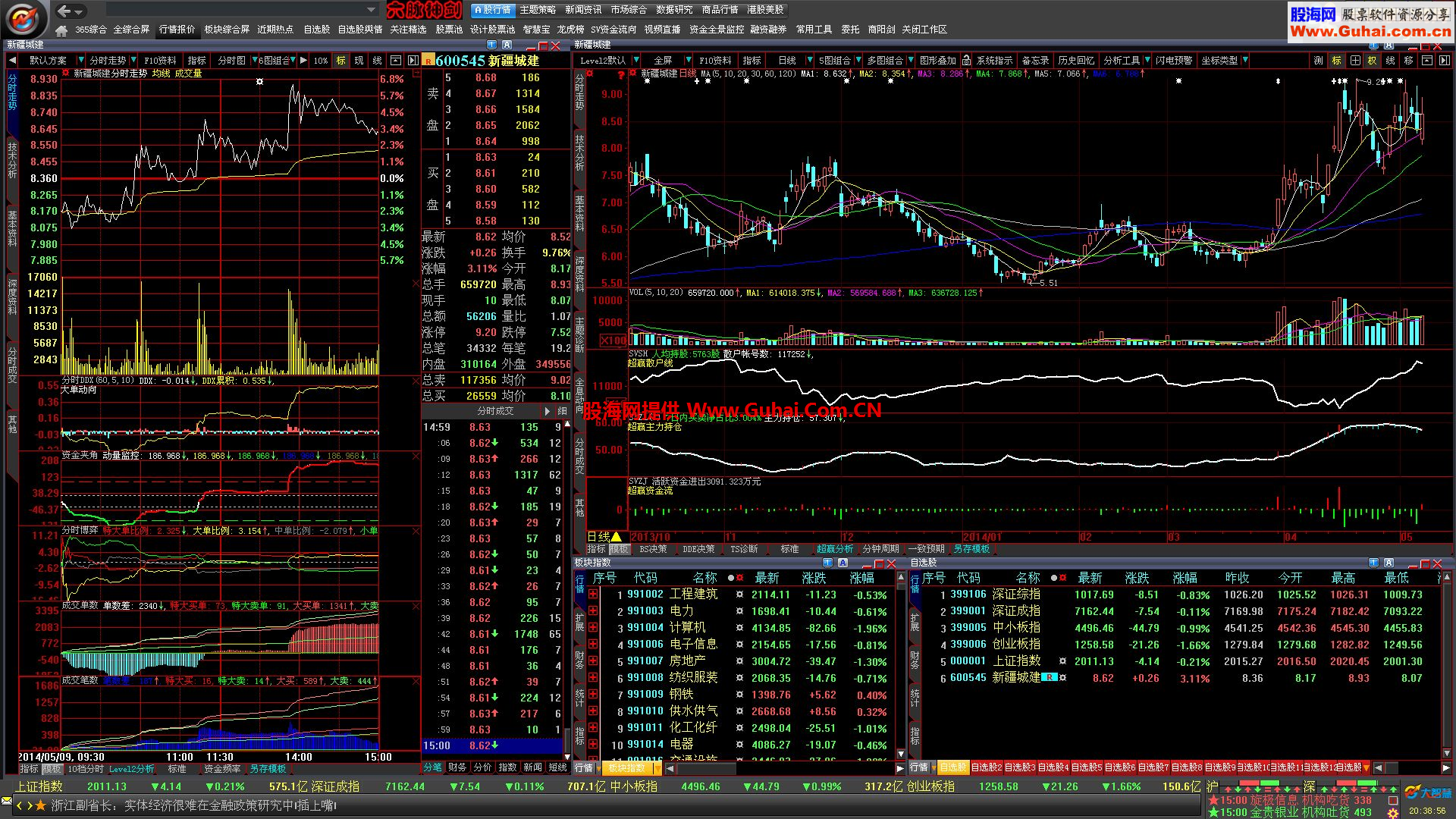Click 另存模板 link below daily chart
The width and height of the screenshot is (1456, 819).
[971, 549]
